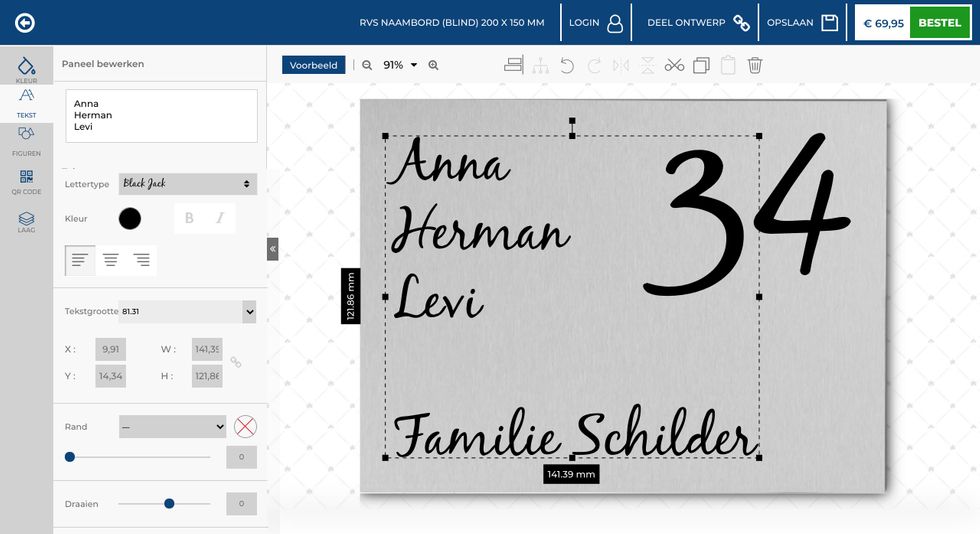Toggle bold text formatting
Screen dimensions: 980x534
(189, 218)
